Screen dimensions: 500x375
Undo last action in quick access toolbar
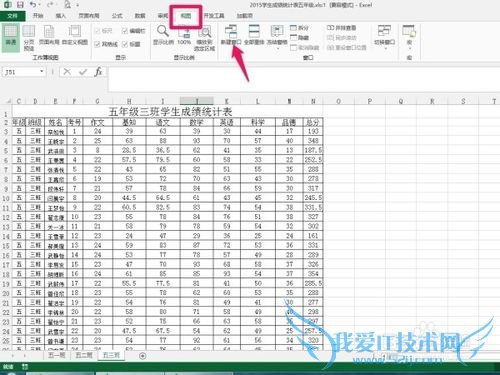tap(33, 5)
